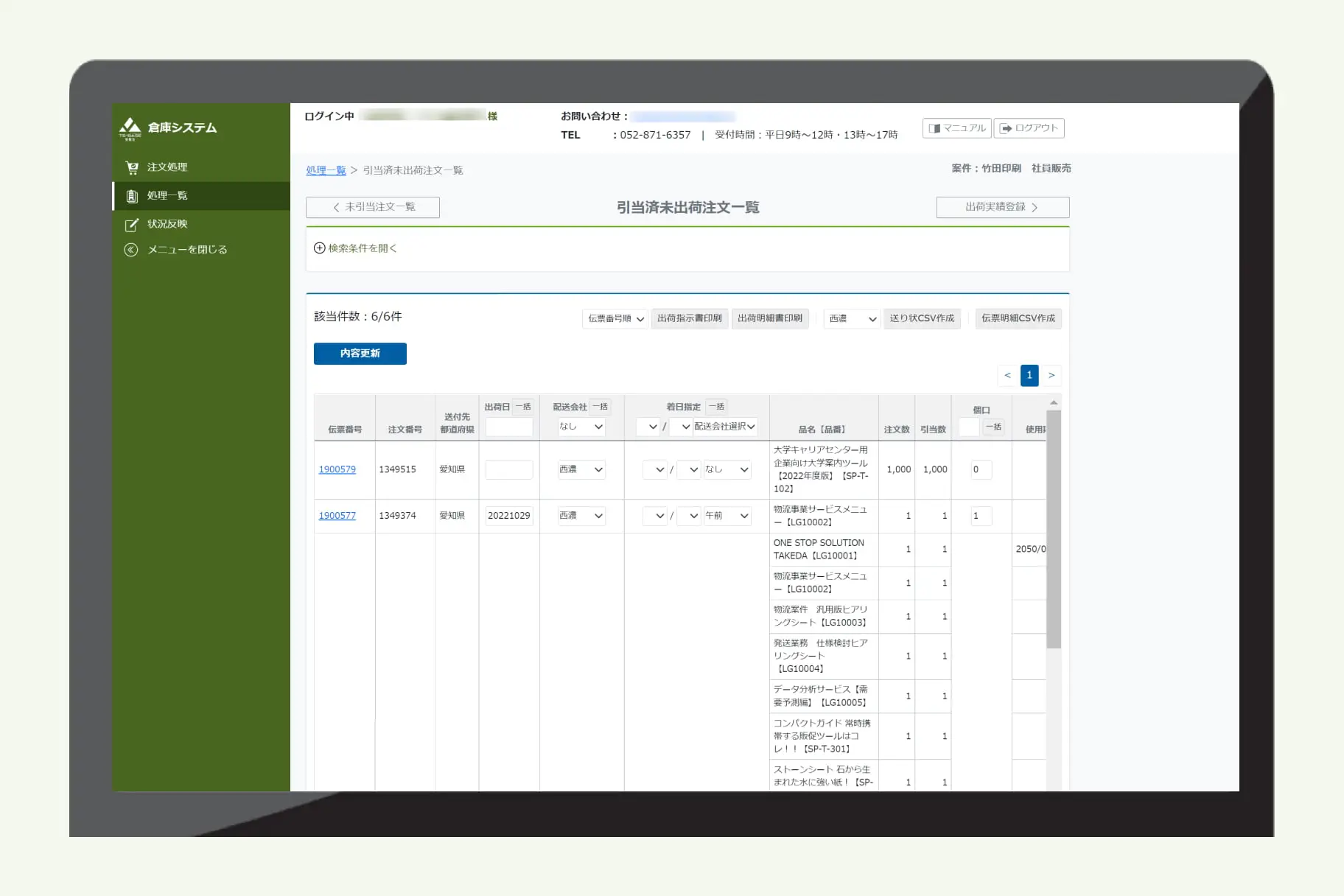This screenshot has height=896, width=1344.
Task: Click the ログアウト logout button
Action: tap(1029, 128)
